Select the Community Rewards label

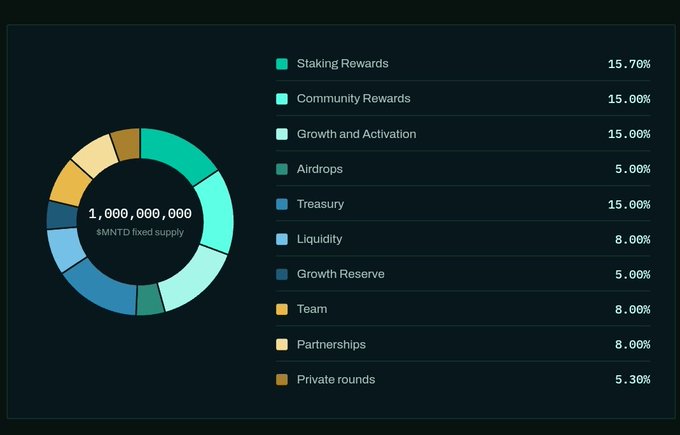pyautogui.click(x=353, y=99)
